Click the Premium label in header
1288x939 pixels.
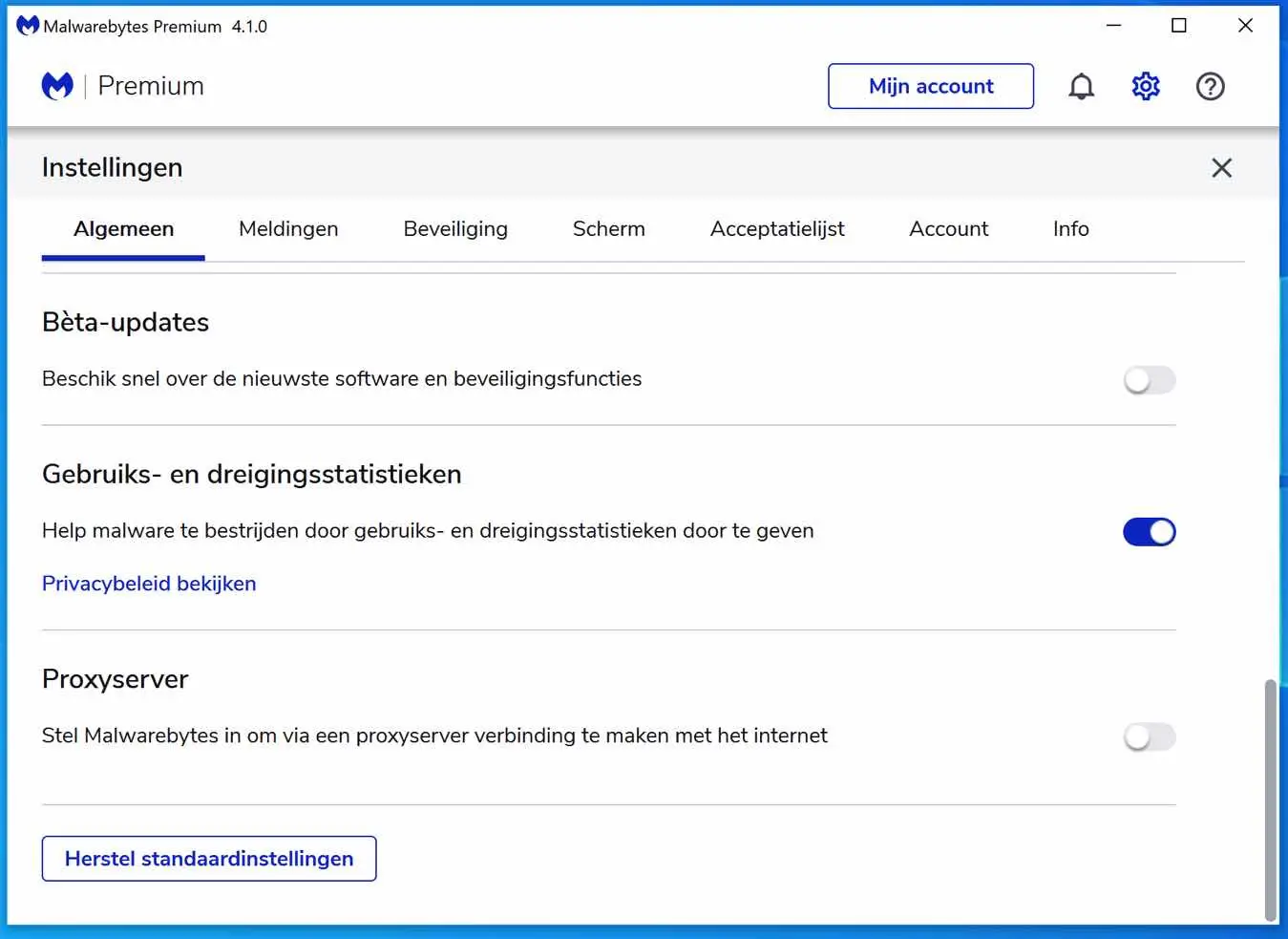[151, 86]
